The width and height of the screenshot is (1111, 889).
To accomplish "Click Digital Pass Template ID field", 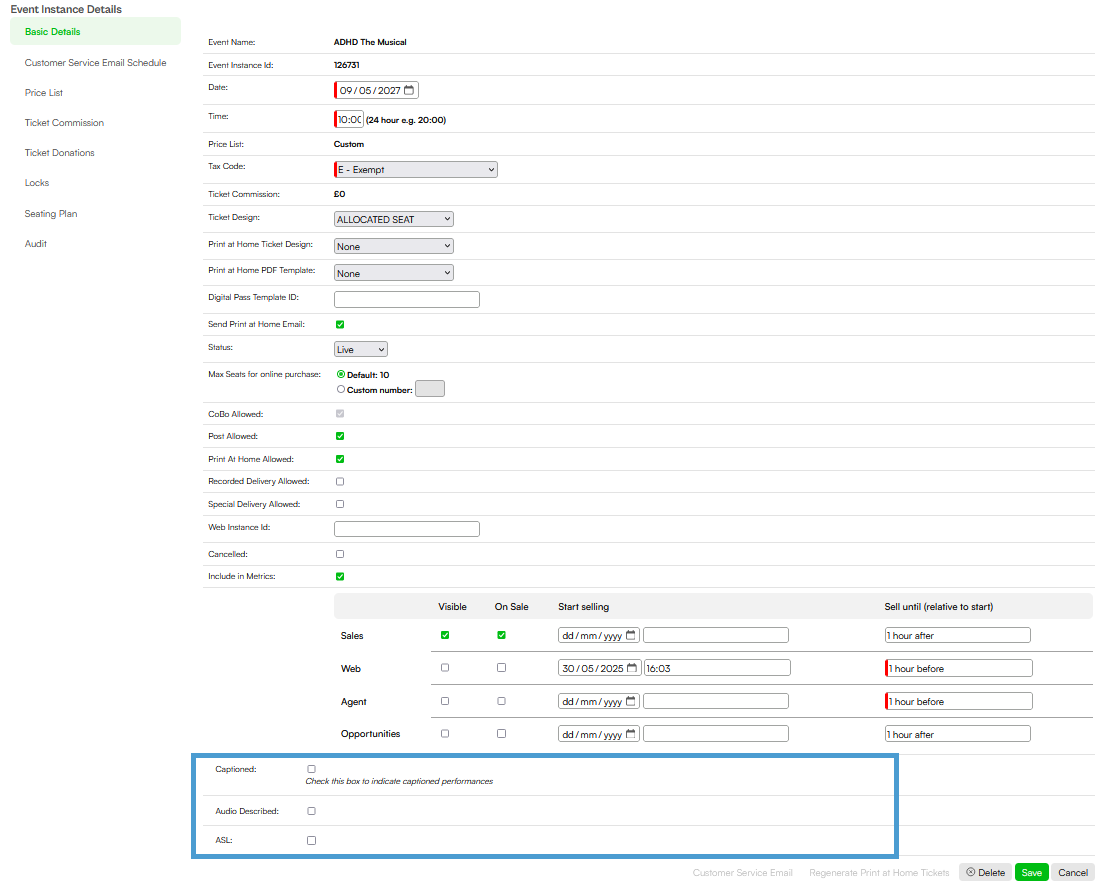I will (x=407, y=300).
